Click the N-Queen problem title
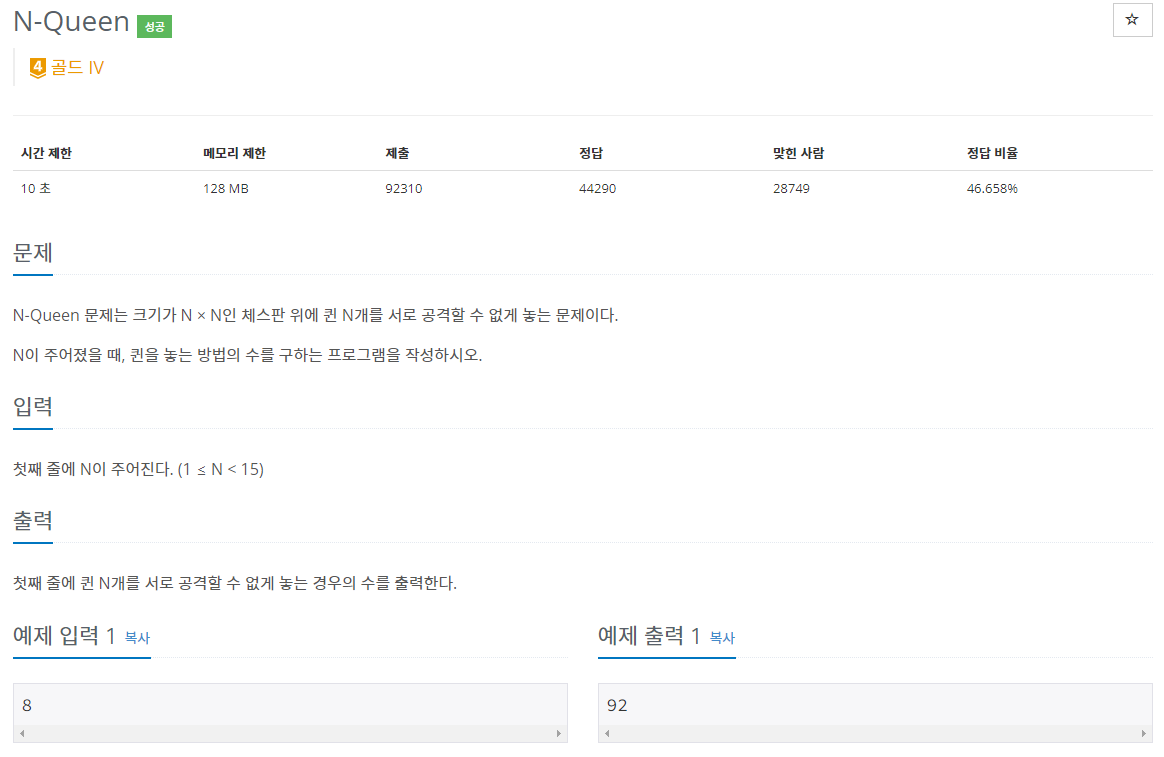 pyautogui.click(x=71, y=22)
